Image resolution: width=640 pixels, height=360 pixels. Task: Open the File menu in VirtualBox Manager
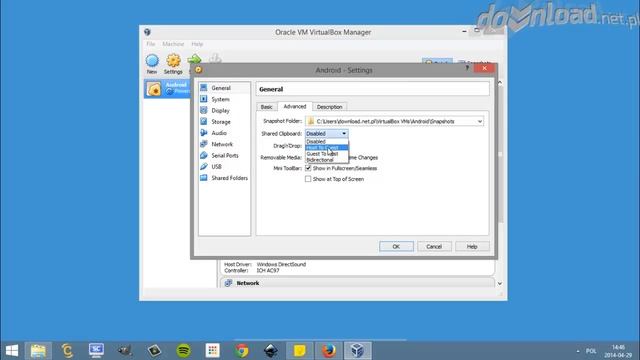pyautogui.click(x=151, y=44)
